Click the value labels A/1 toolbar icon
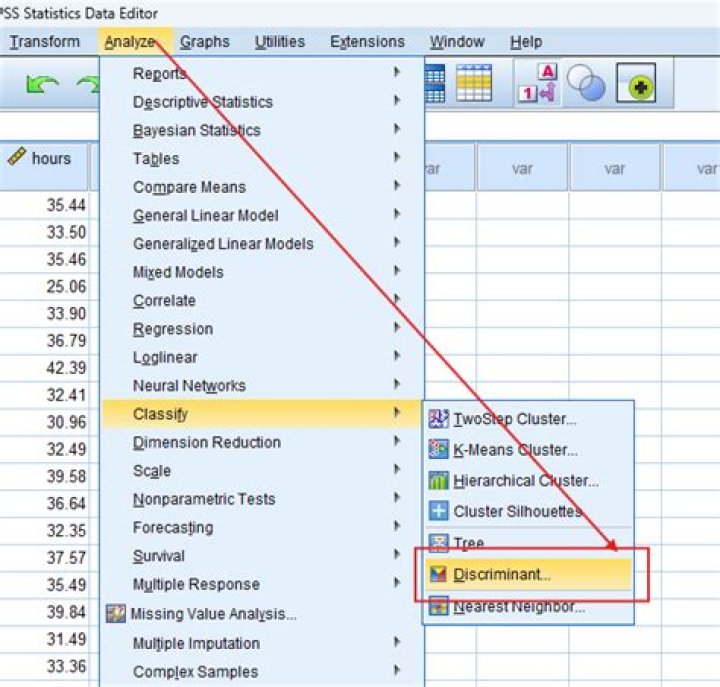This screenshot has height=687, width=720. pyautogui.click(x=538, y=83)
